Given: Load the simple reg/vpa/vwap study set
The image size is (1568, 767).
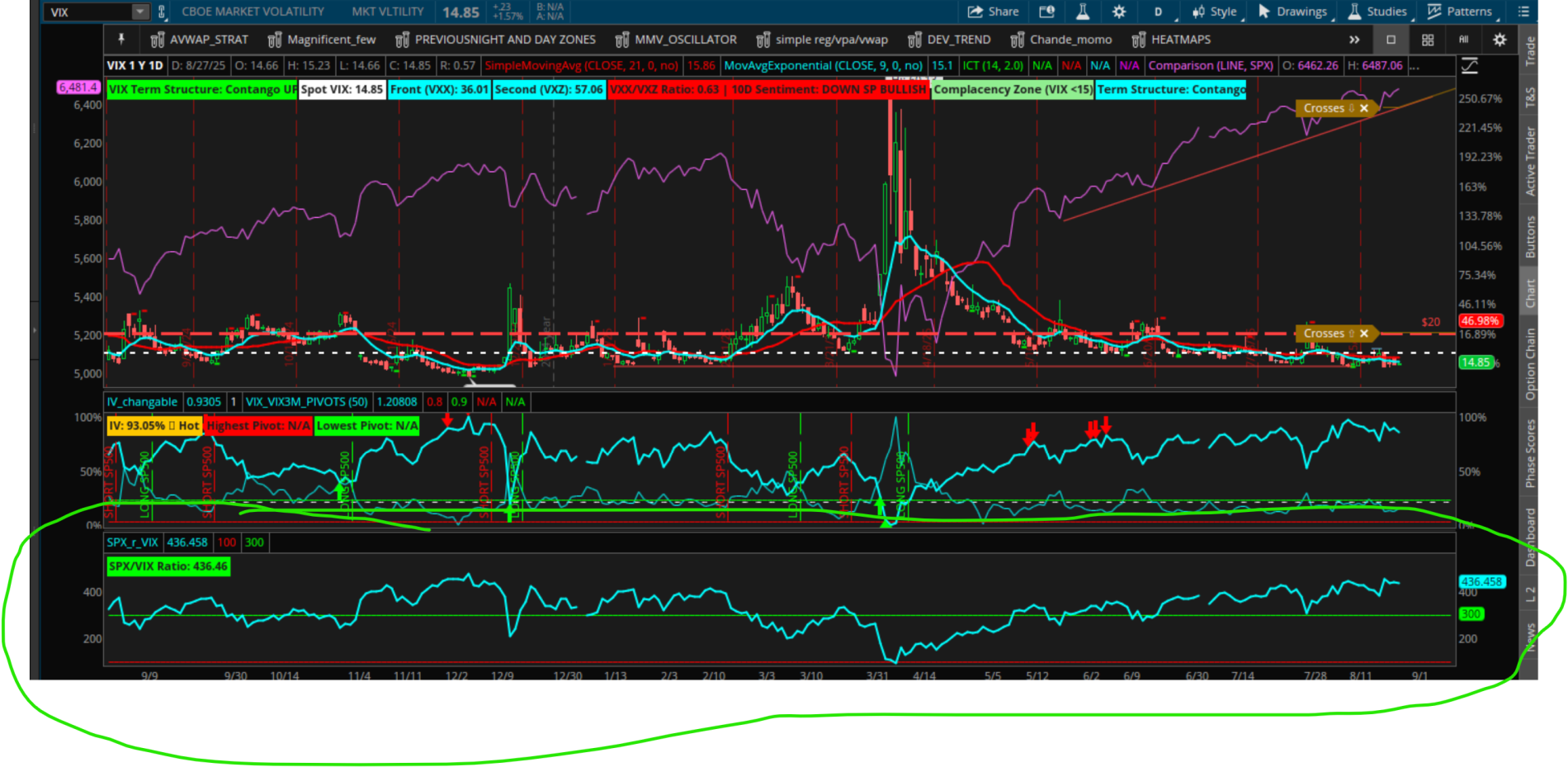Looking at the screenshot, I should pyautogui.click(x=822, y=40).
